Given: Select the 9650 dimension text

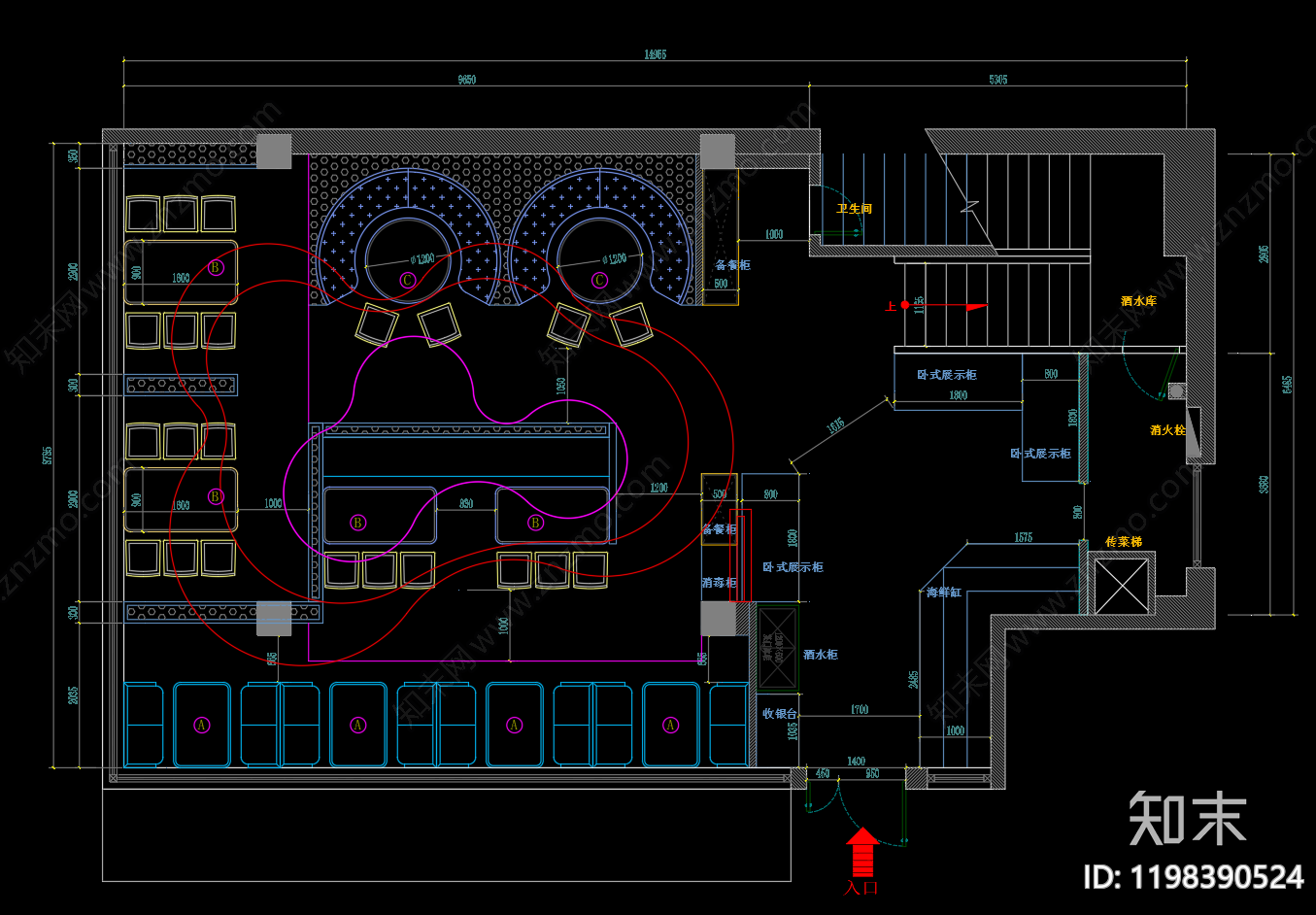Looking at the screenshot, I should (x=467, y=80).
